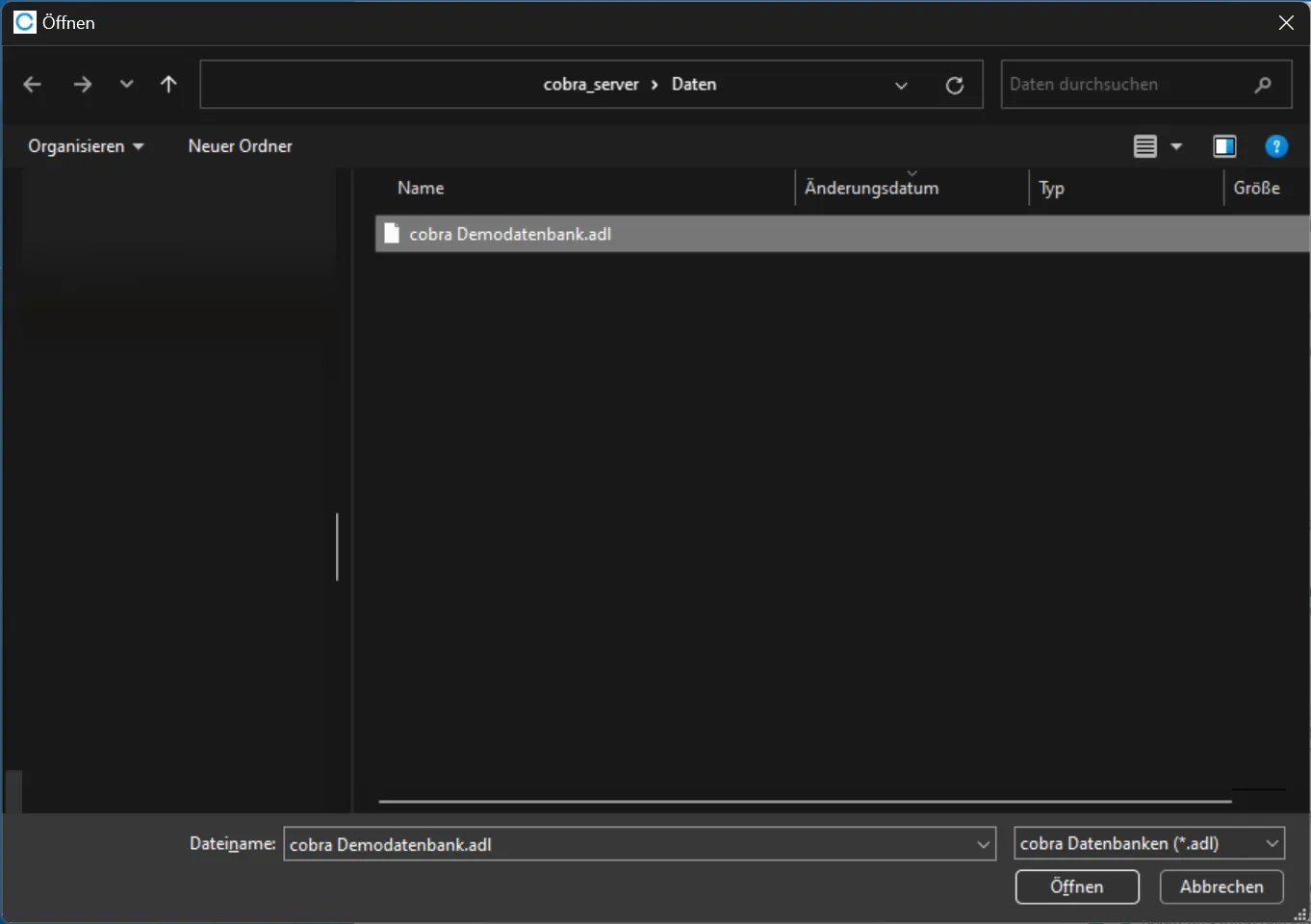Click the cobra app icon in title bar
The image size is (1311, 924).
pos(24,22)
